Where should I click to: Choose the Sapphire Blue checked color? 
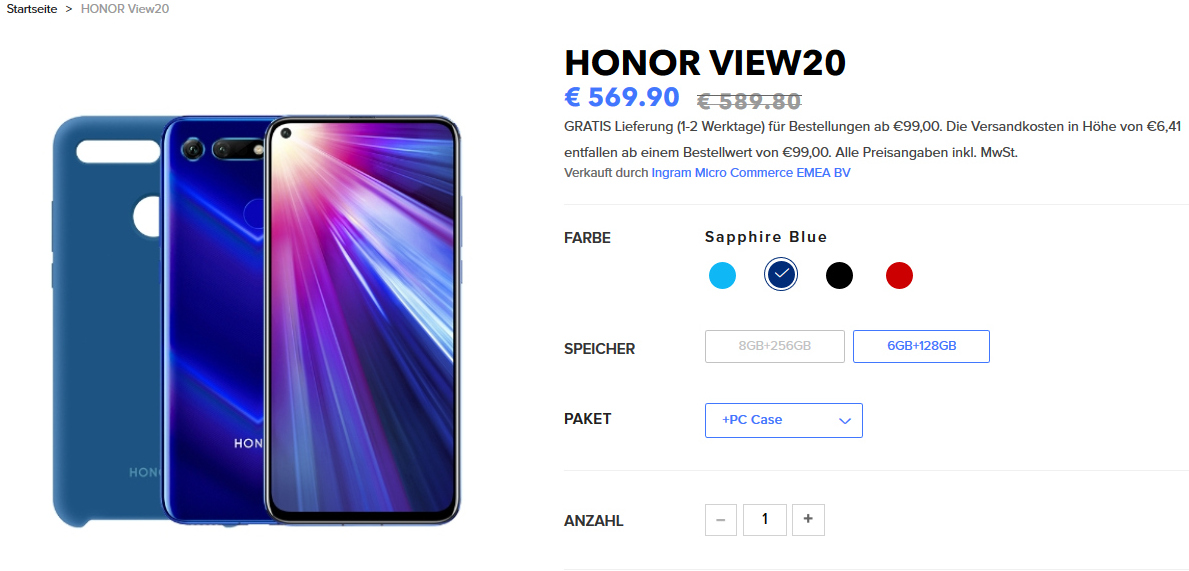[781, 275]
